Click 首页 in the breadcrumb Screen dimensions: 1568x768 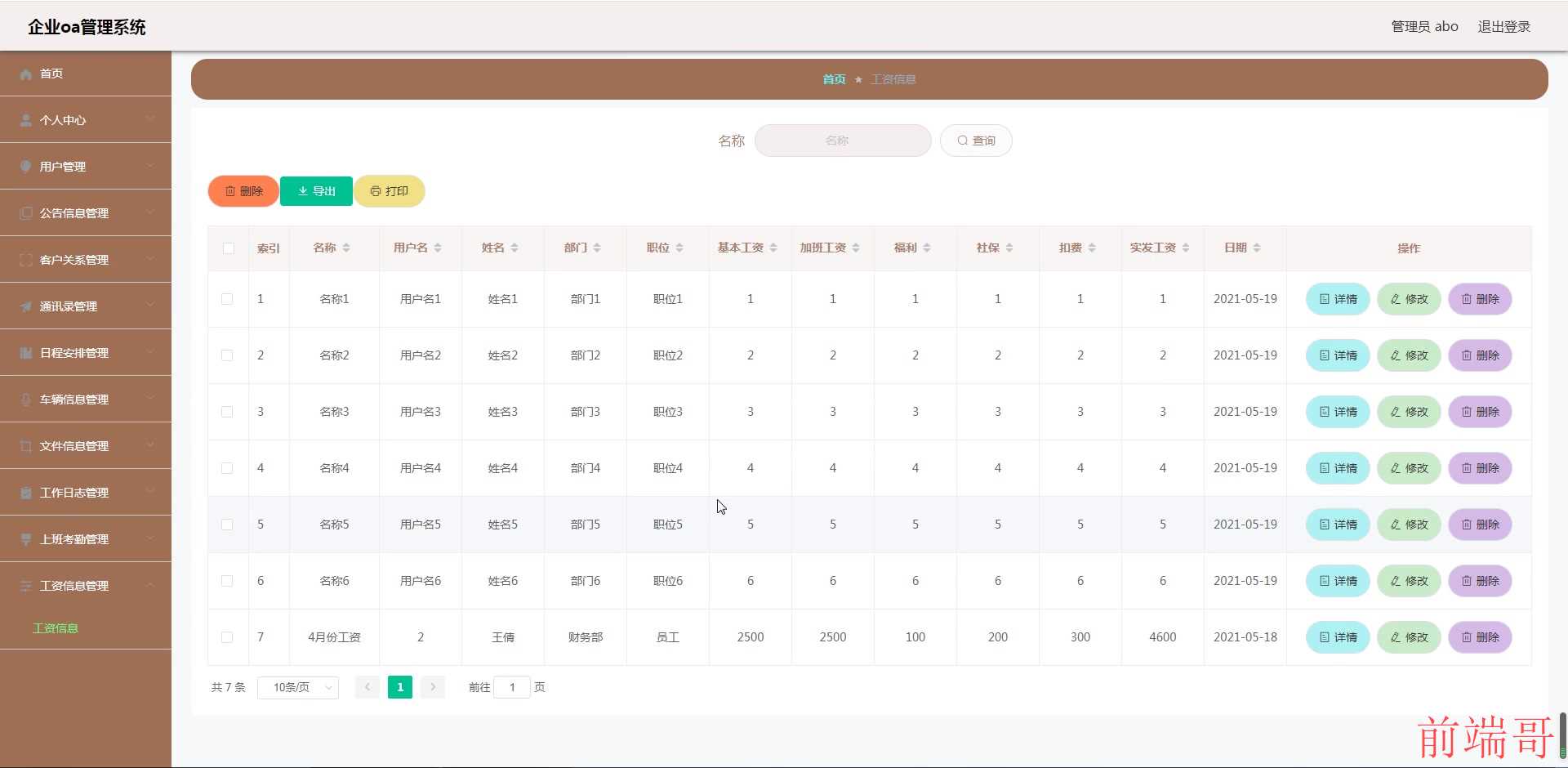point(834,79)
